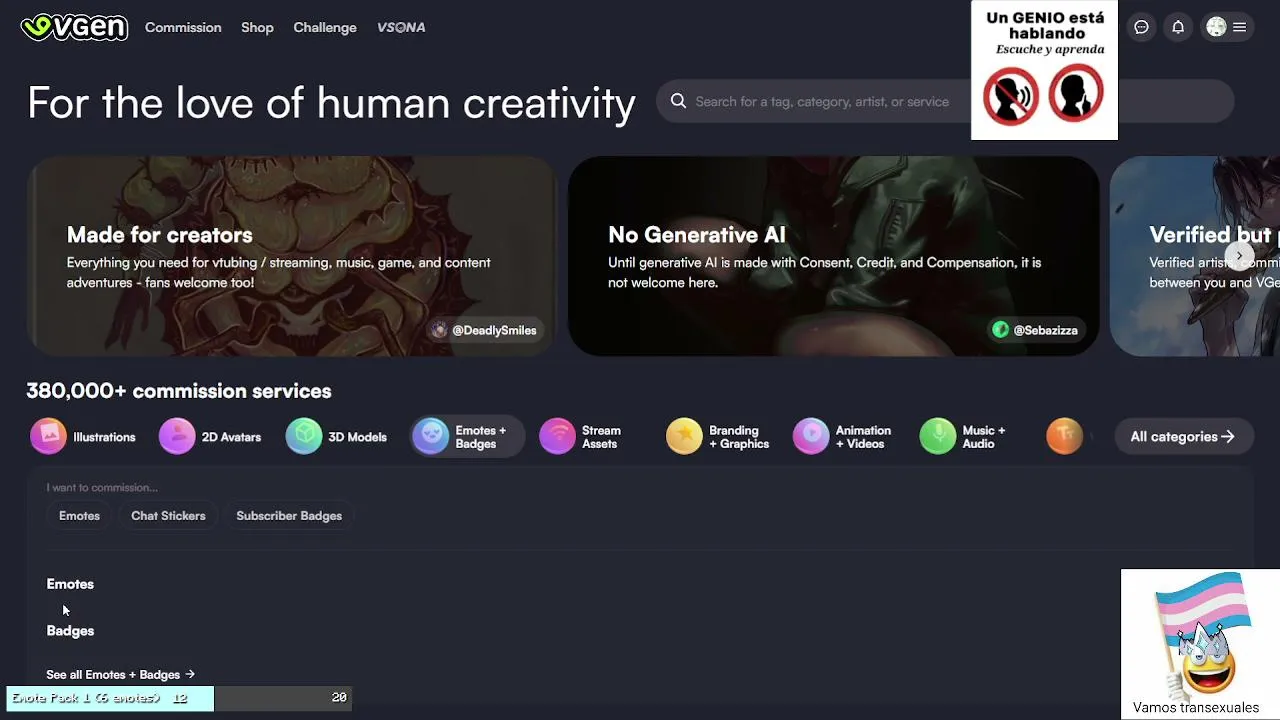This screenshot has width=1280, height=720.
Task: Open the notifications bell
Action: click(1178, 27)
